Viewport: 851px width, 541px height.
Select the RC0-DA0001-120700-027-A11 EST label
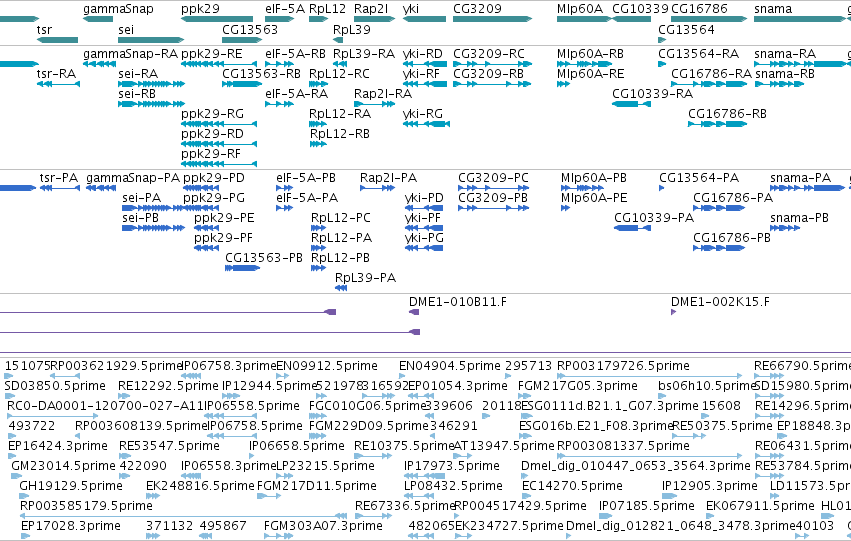click(105, 406)
